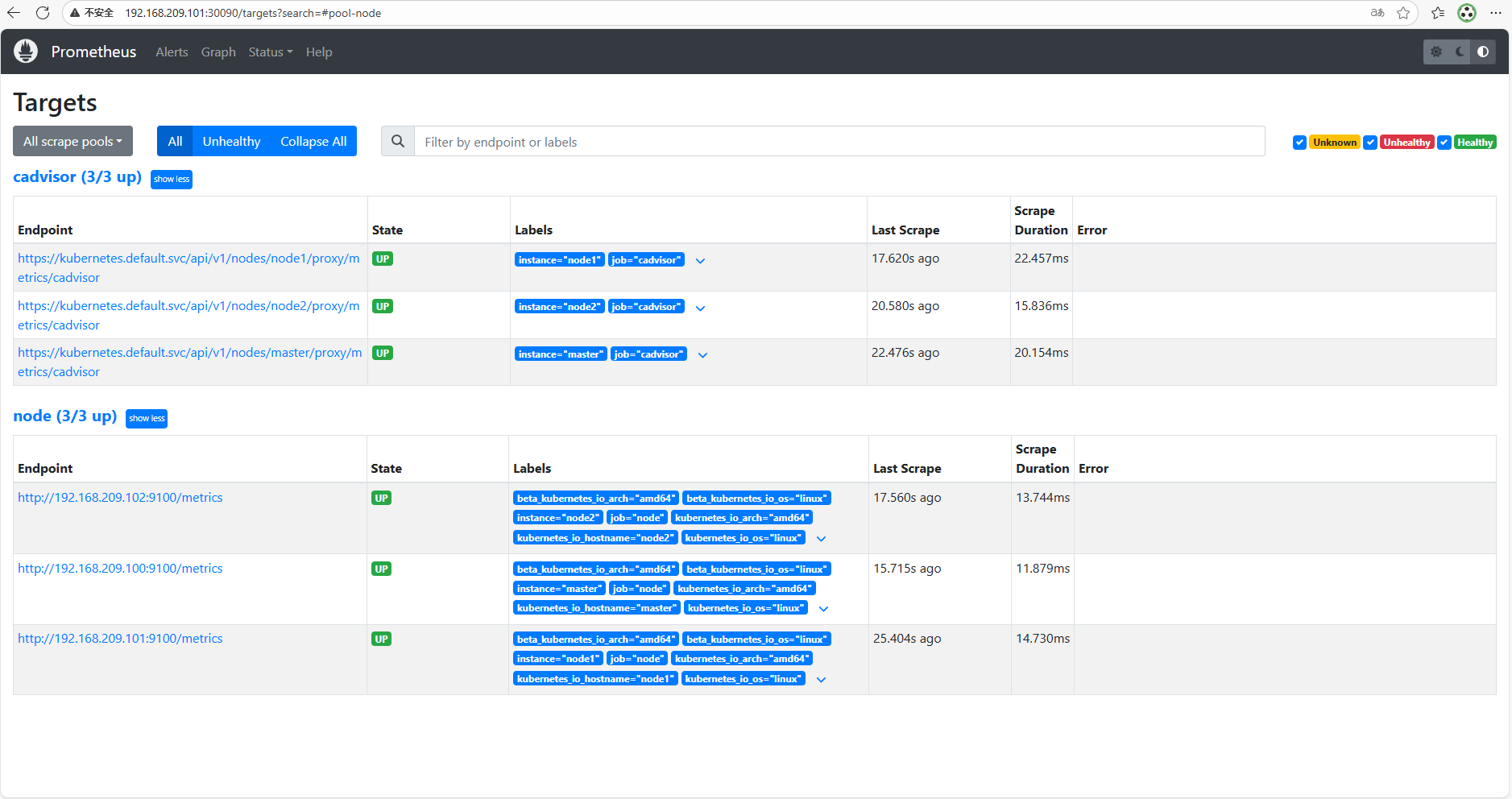The height and width of the screenshot is (799, 1512).
Task: Toggle the Unknown state checkbox
Action: click(x=1299, y=143)
